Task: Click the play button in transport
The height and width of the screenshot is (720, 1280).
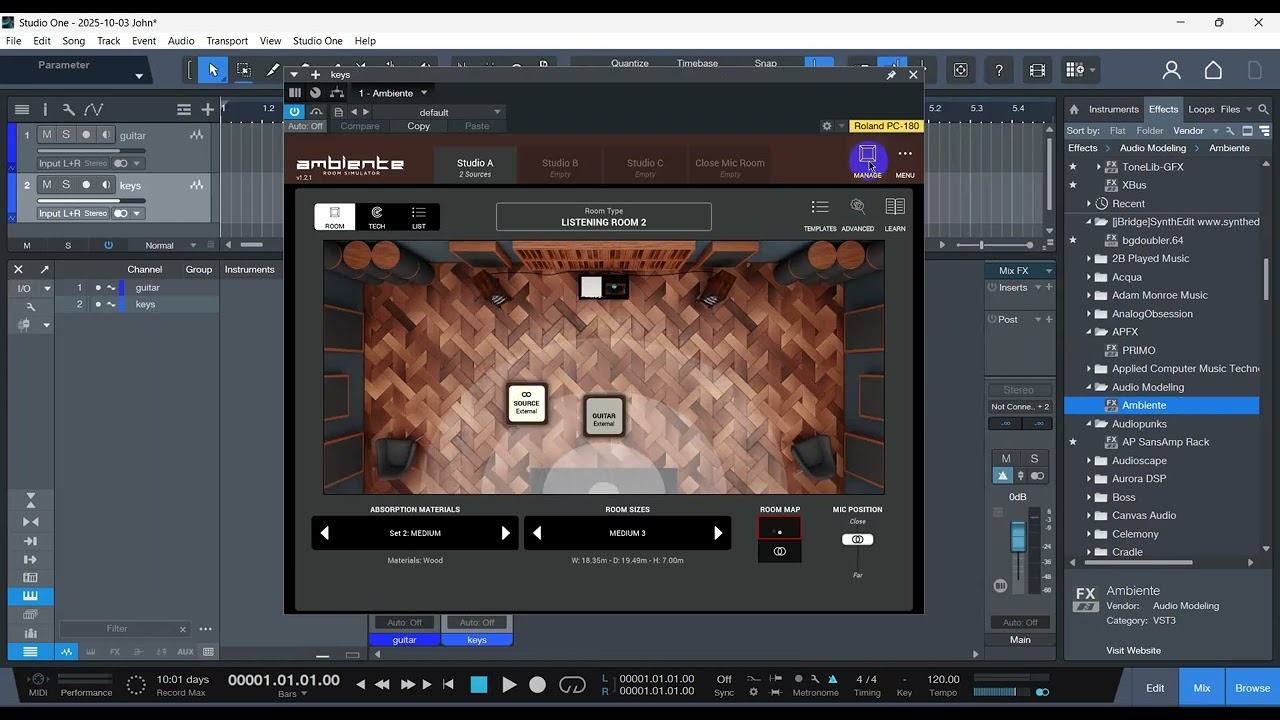Action: pyautogui.click(x=509, y=685)
